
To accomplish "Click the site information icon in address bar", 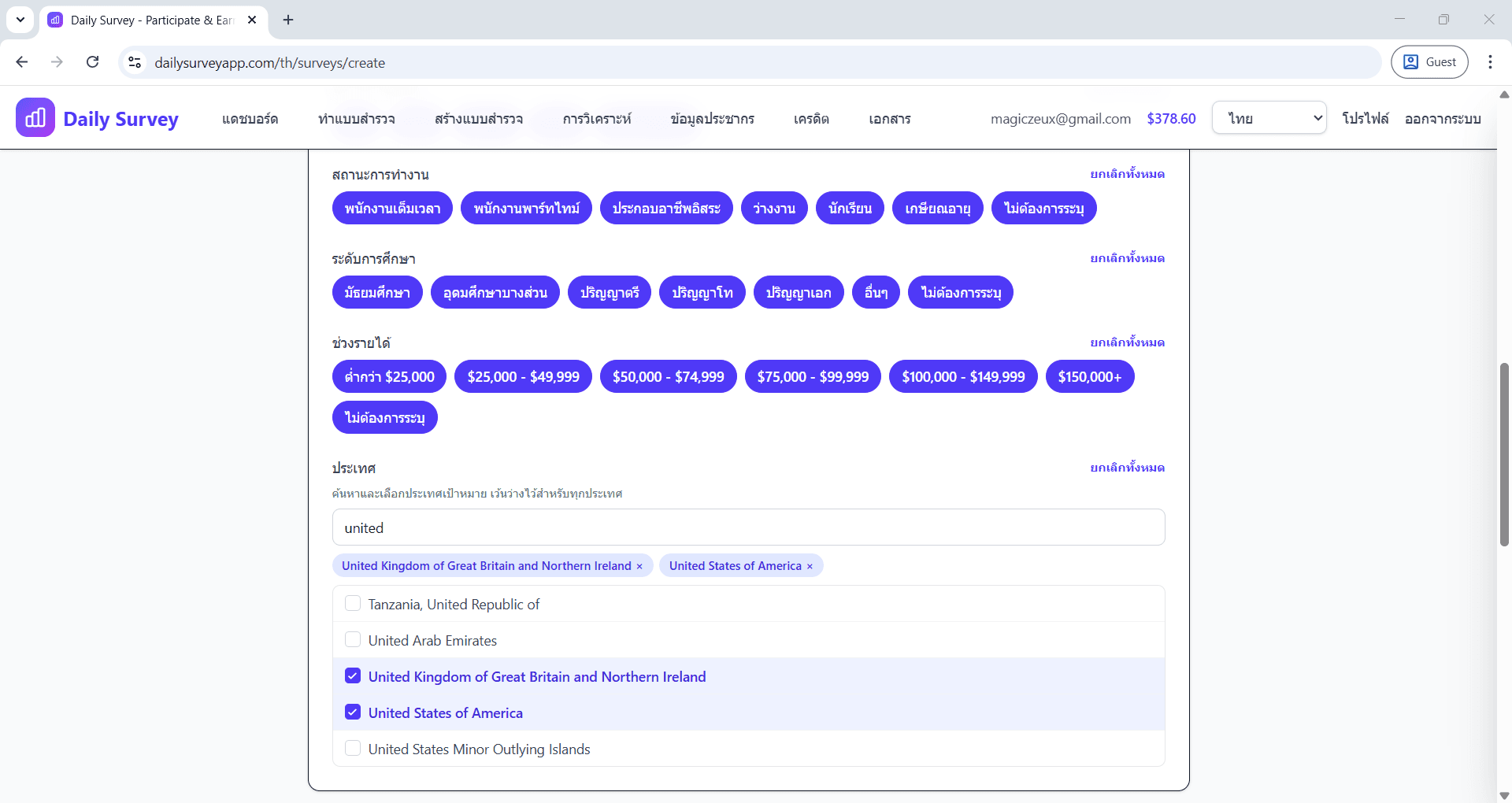I will pyautogui.click(x=135, y=62).
